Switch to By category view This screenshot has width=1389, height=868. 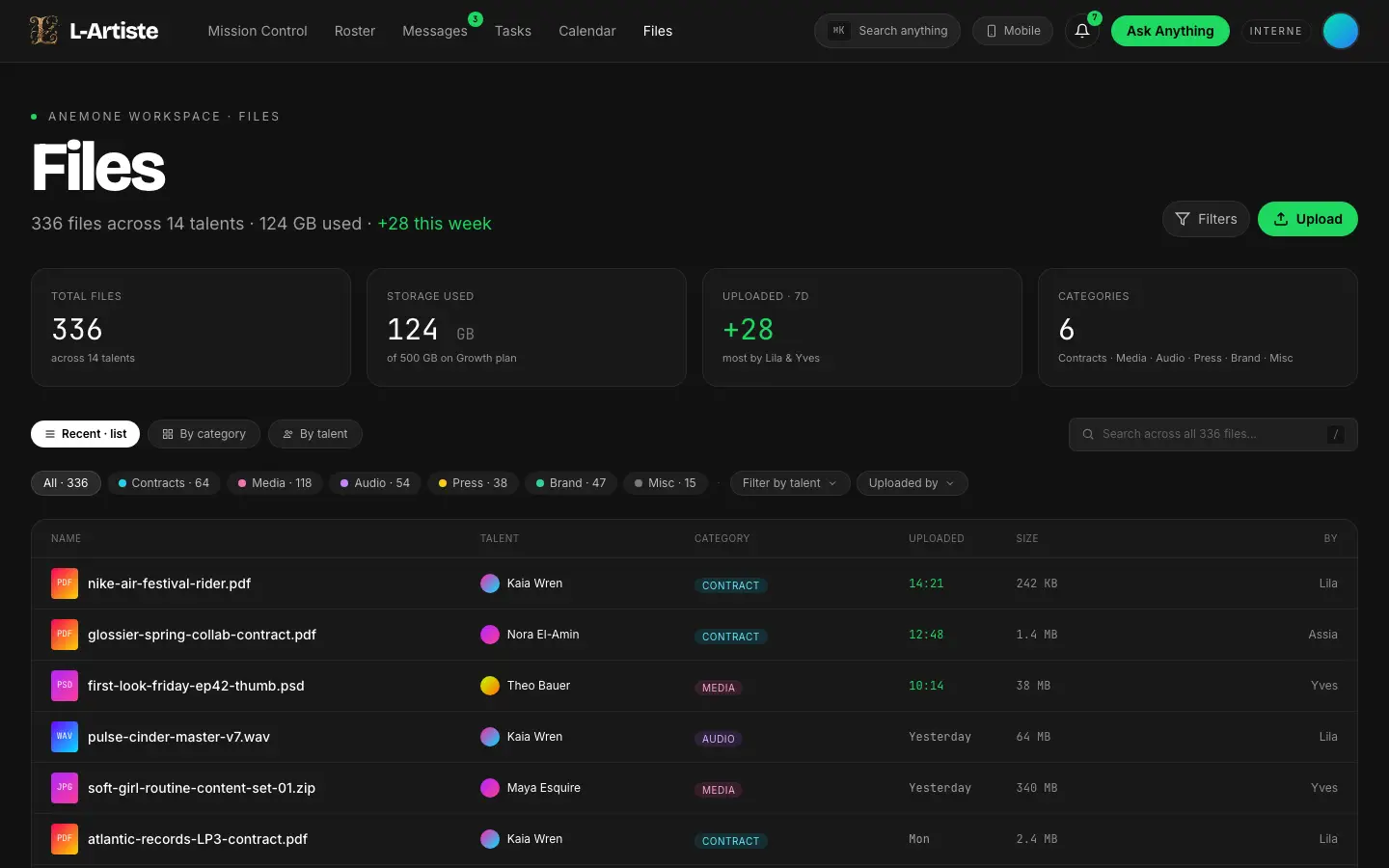pyautogui.click(x=204, y=434)
